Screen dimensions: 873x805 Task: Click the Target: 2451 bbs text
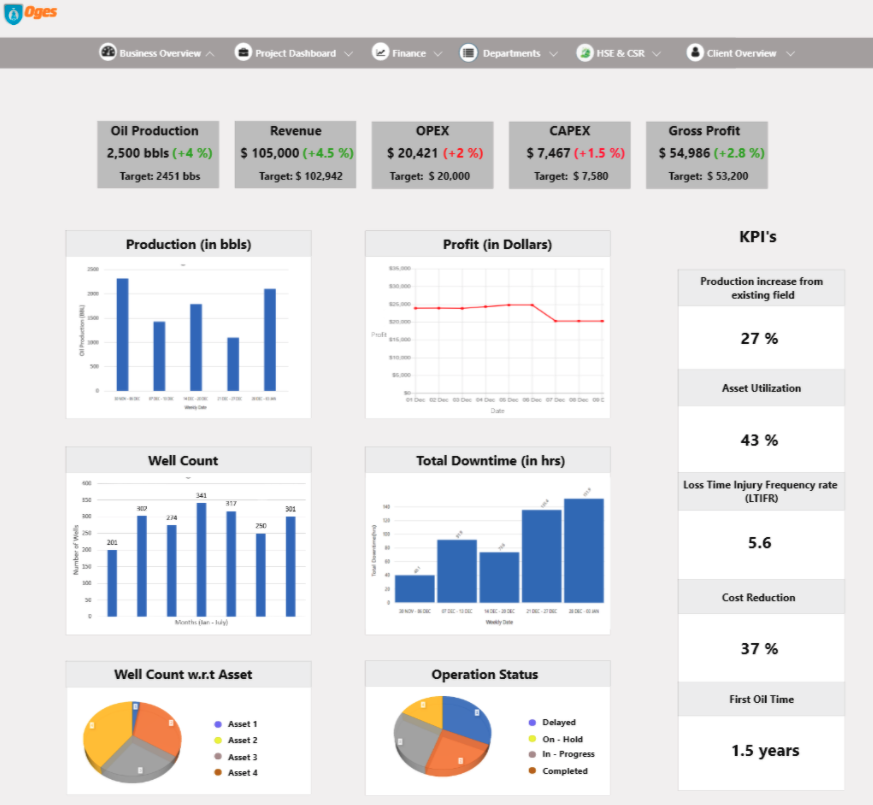pyautogui.click(x=160, y=176)
